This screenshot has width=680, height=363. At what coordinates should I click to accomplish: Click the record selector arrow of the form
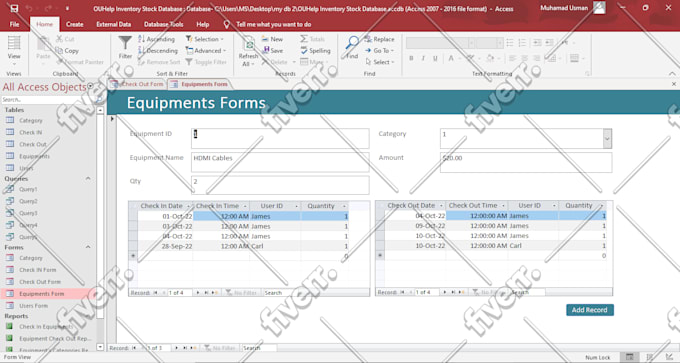coord(112,118)
